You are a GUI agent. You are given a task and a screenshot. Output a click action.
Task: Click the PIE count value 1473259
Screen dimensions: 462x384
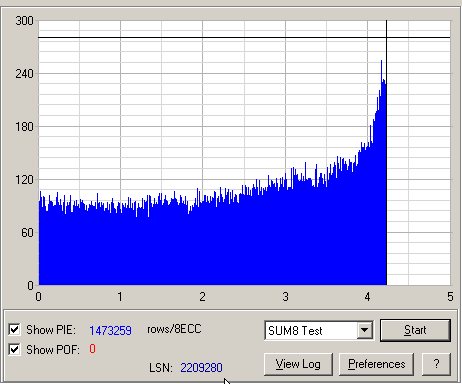(110, 330)
